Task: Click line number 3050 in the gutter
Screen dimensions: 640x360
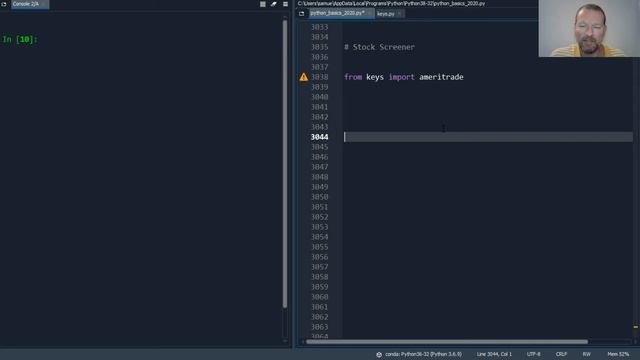Action: point(319,197)
